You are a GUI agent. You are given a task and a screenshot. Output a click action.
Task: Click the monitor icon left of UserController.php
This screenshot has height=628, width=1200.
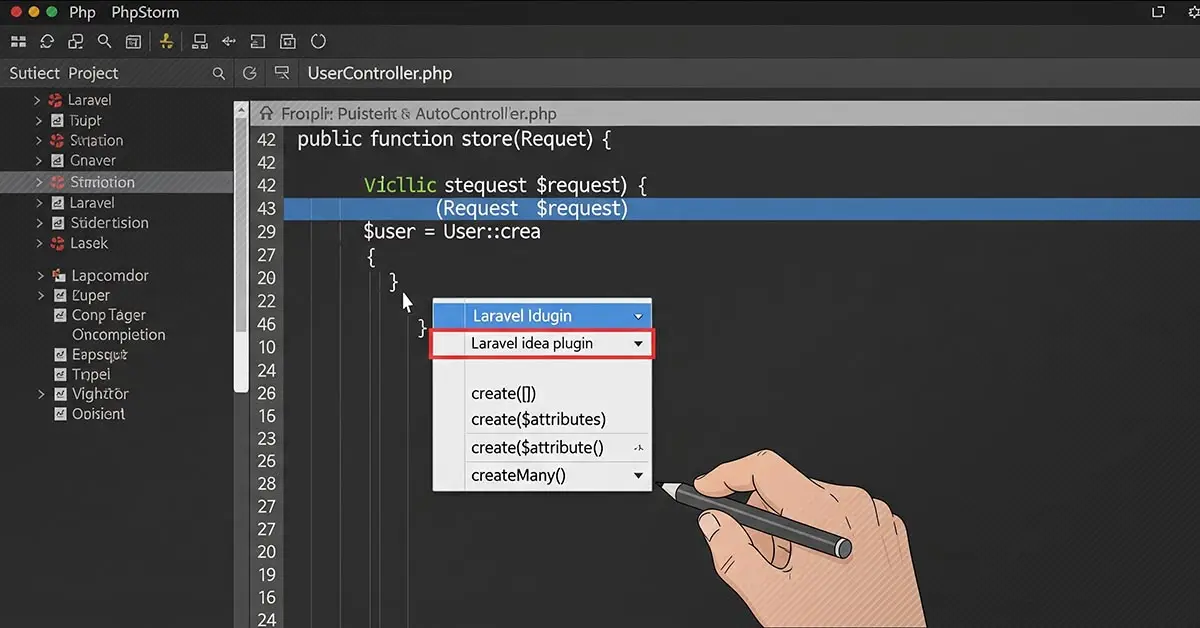(x=282, y=73)
